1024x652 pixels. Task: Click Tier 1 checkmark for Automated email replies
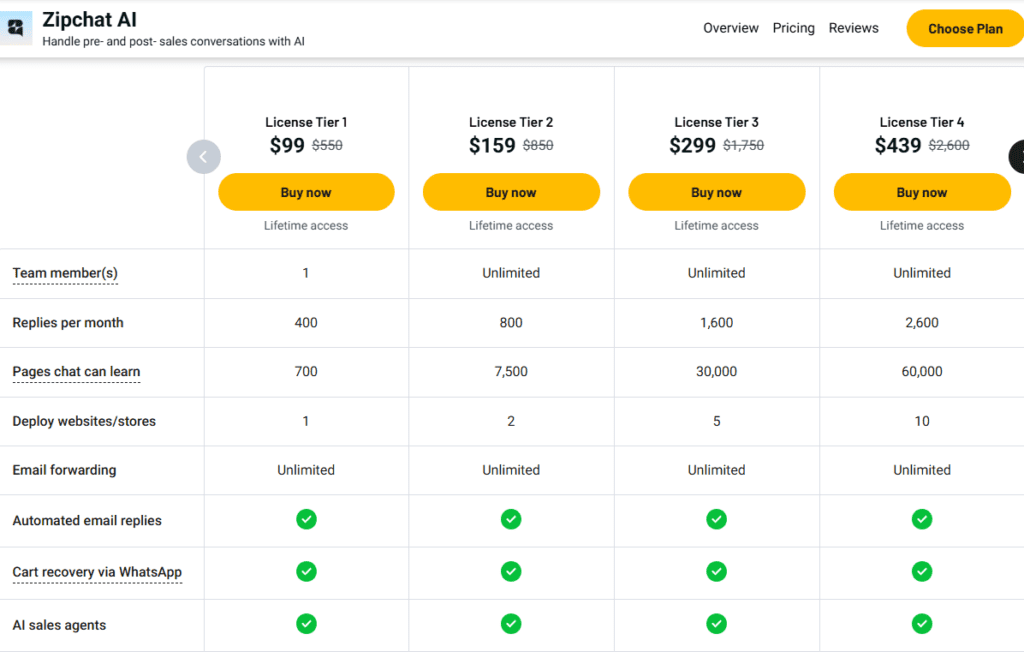tap(306, 520)
